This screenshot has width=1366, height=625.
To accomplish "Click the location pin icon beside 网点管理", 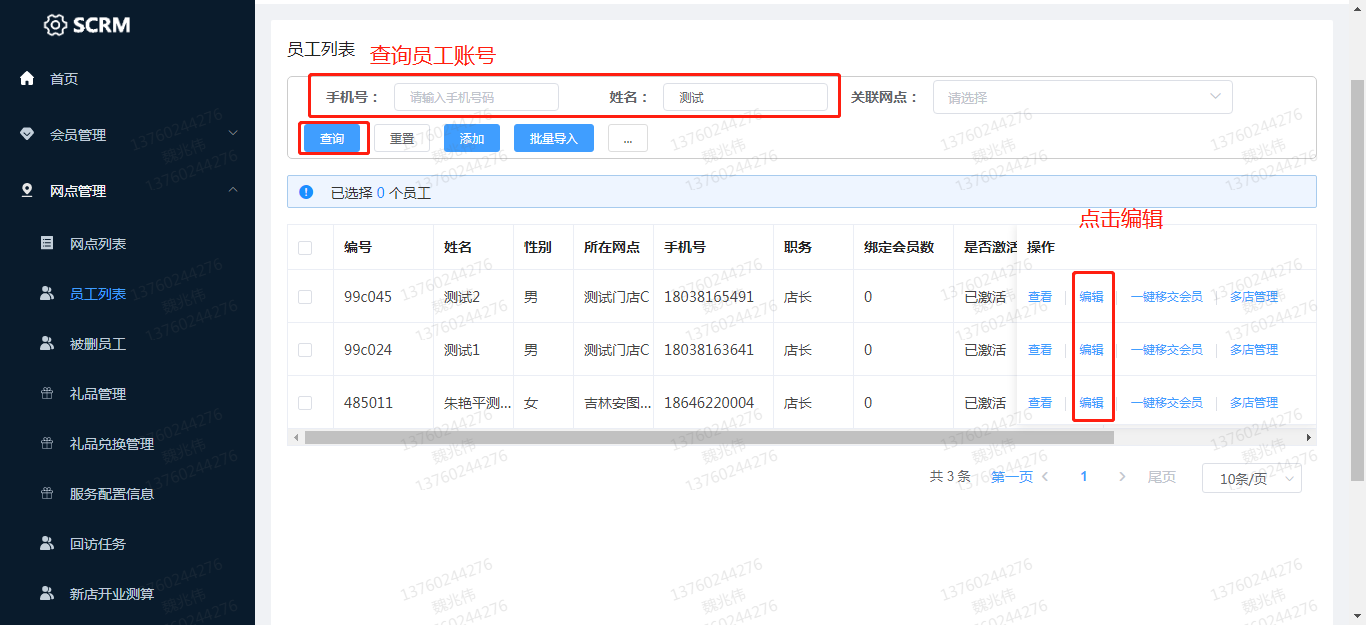I will 27,190.
